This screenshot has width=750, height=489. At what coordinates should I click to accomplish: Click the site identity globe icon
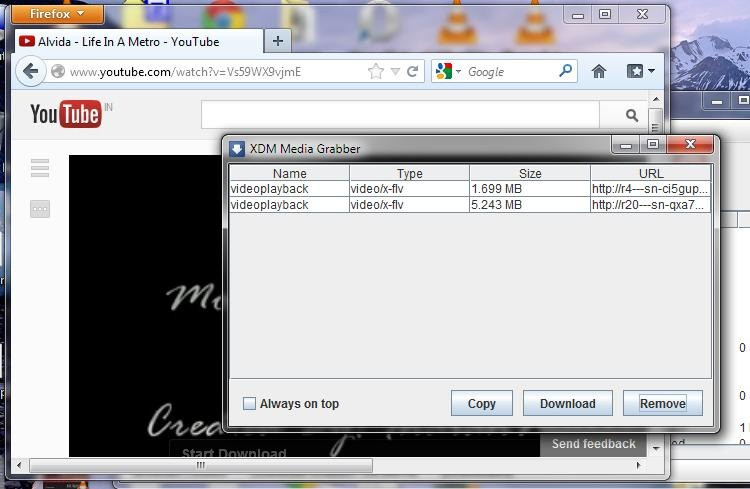pyautogui.click(x=58, y=72)
